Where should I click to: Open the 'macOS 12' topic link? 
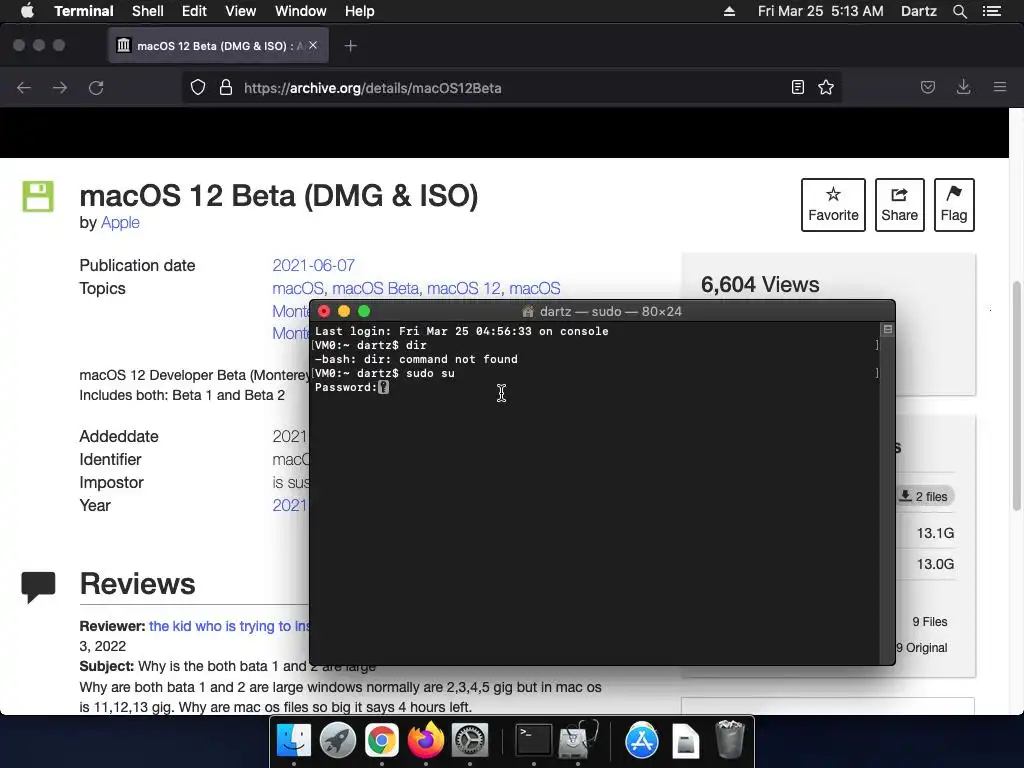click(x=465, y=288)
